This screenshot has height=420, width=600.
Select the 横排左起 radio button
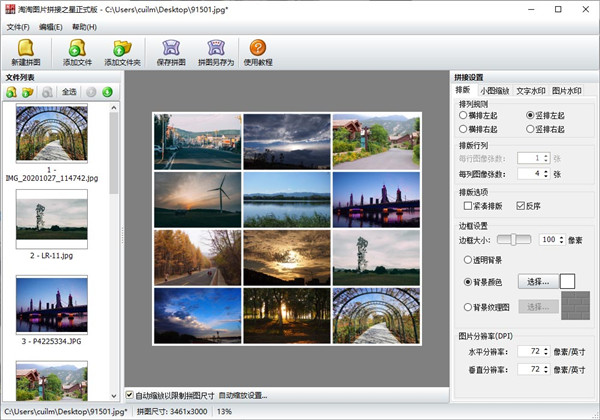click(463, 116)
